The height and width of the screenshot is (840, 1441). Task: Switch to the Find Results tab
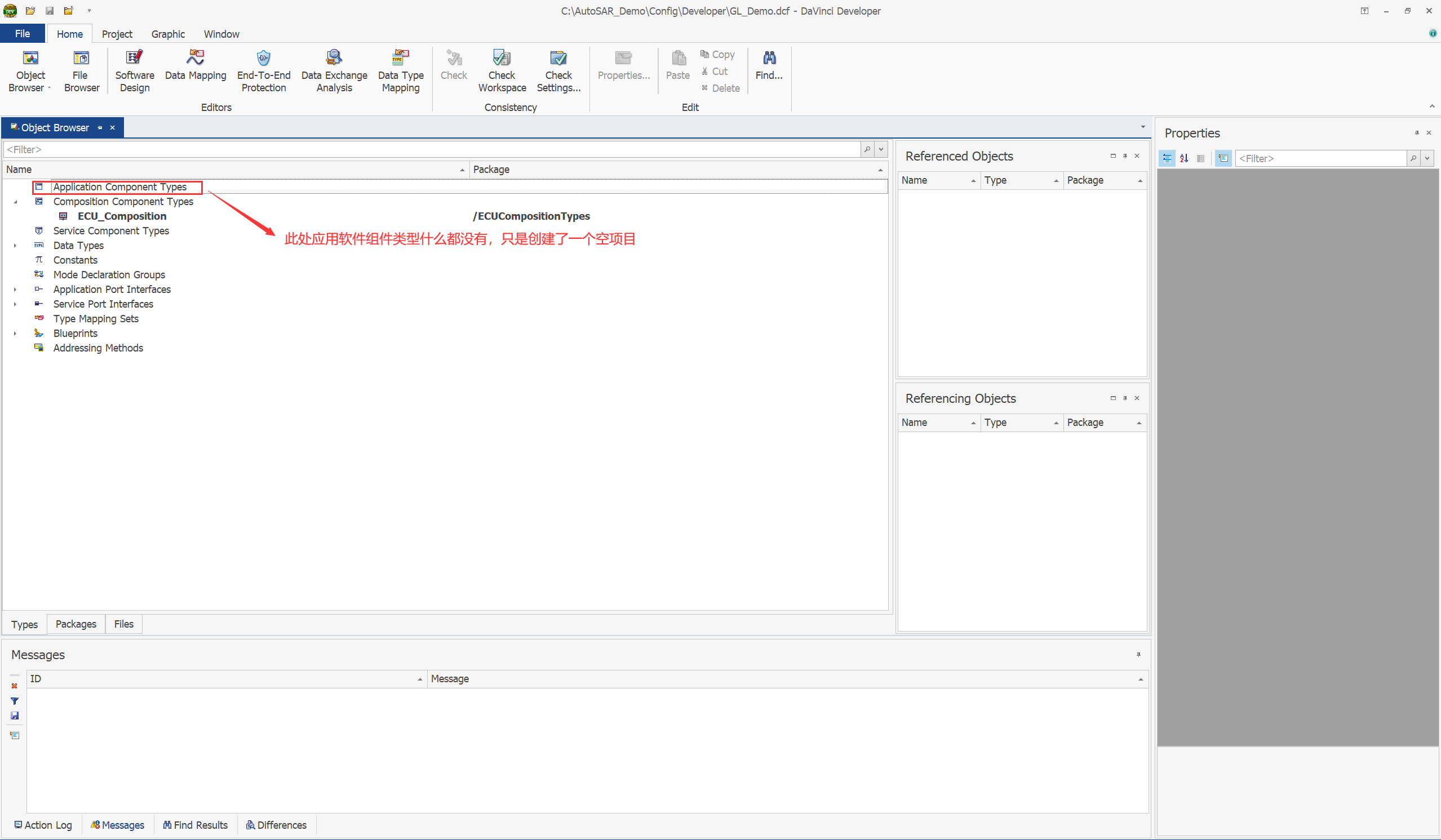tap(196, 825)
